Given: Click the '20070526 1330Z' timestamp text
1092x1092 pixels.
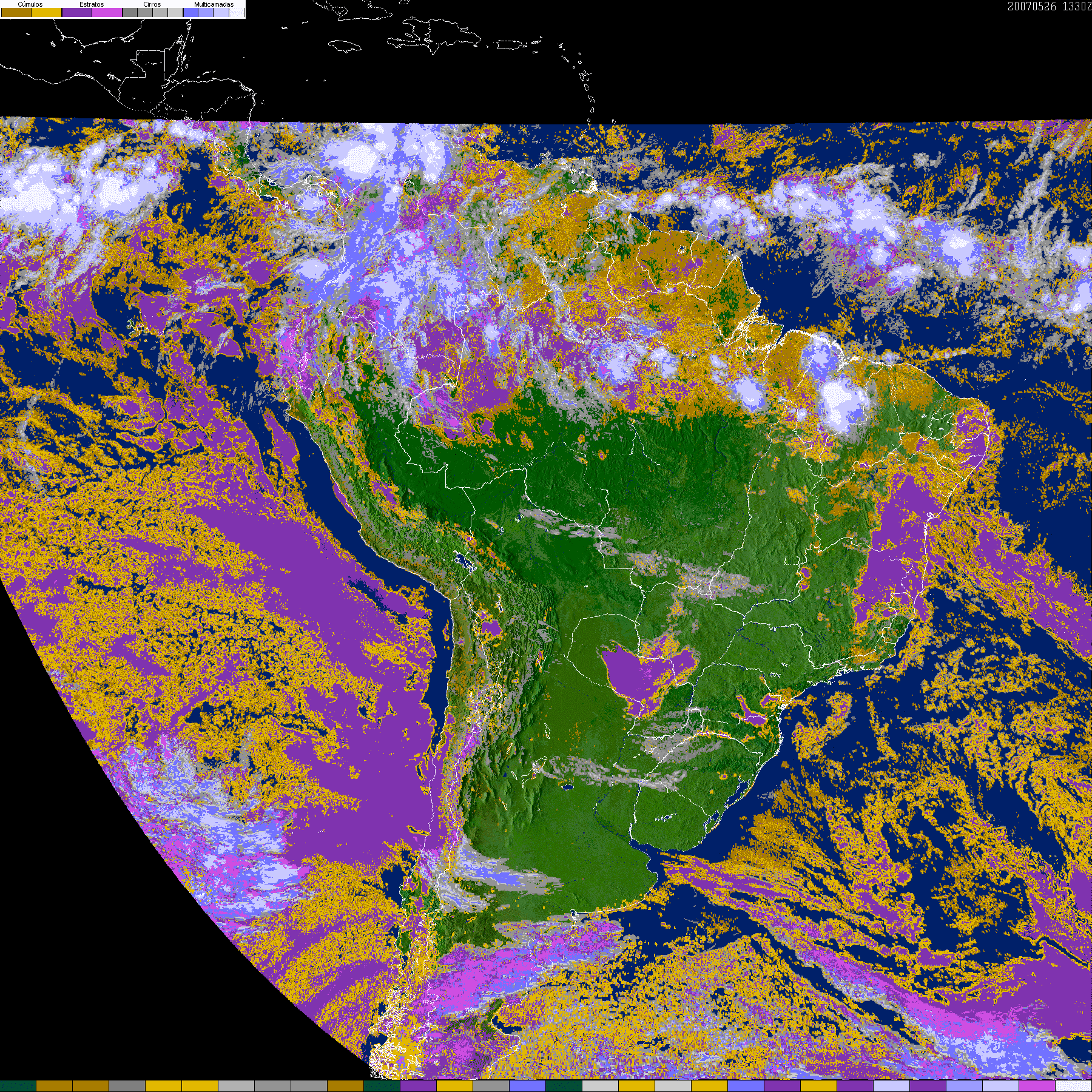Looking at the screenshot, I should 1050,7.
